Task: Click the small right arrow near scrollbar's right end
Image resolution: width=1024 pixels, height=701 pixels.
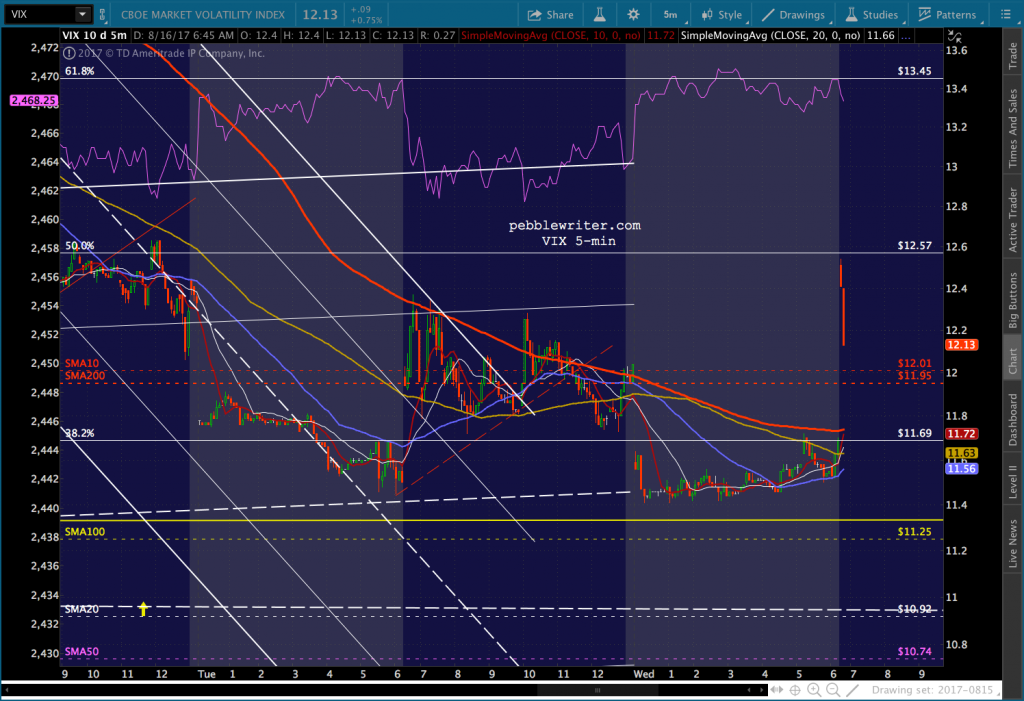Action: click(761, 690)
